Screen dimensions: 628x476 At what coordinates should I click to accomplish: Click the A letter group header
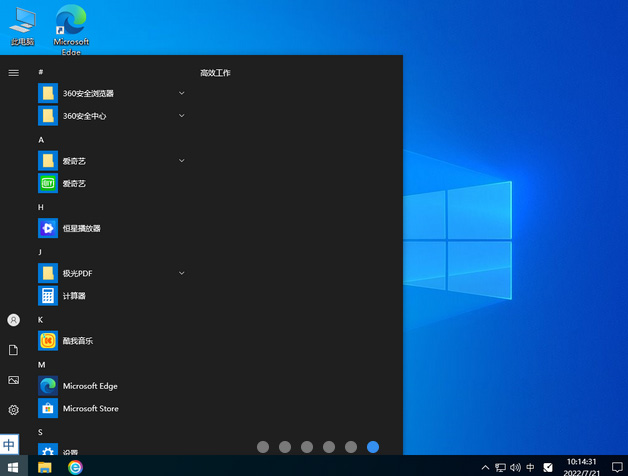pyautogui.click(x=41, y=140)
